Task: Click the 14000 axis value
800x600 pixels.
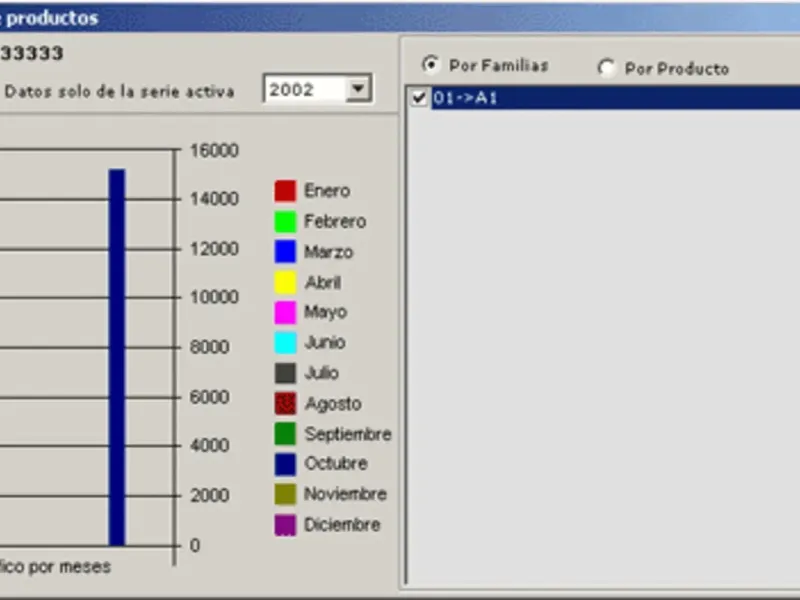Action: tap(214, 198)
